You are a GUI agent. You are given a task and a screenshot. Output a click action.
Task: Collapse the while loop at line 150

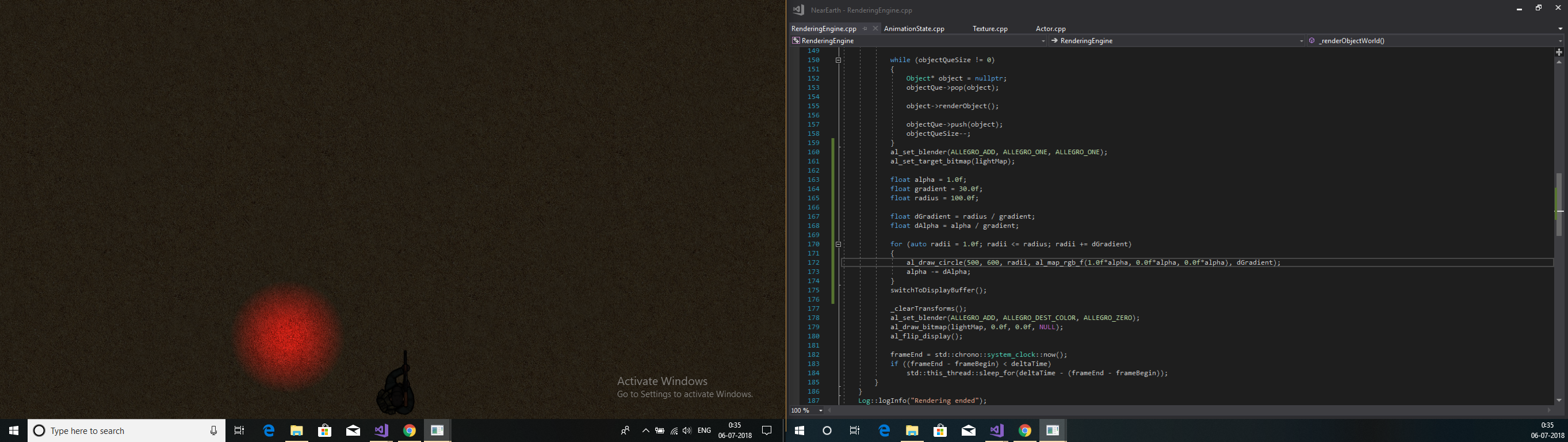tap(838, 60)
